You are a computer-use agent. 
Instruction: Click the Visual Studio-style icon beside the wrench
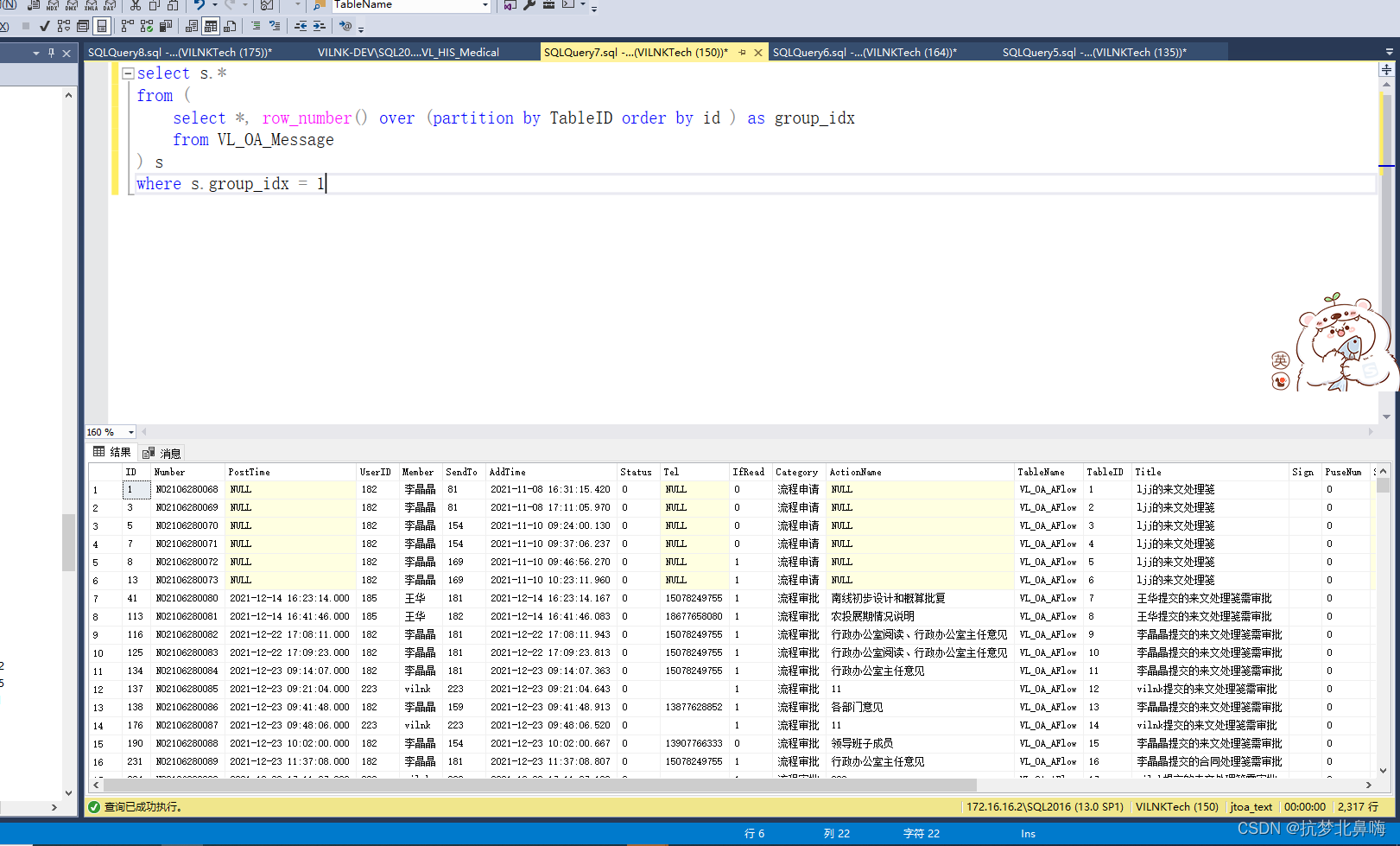pyautogui.click(x=510, y=5)
